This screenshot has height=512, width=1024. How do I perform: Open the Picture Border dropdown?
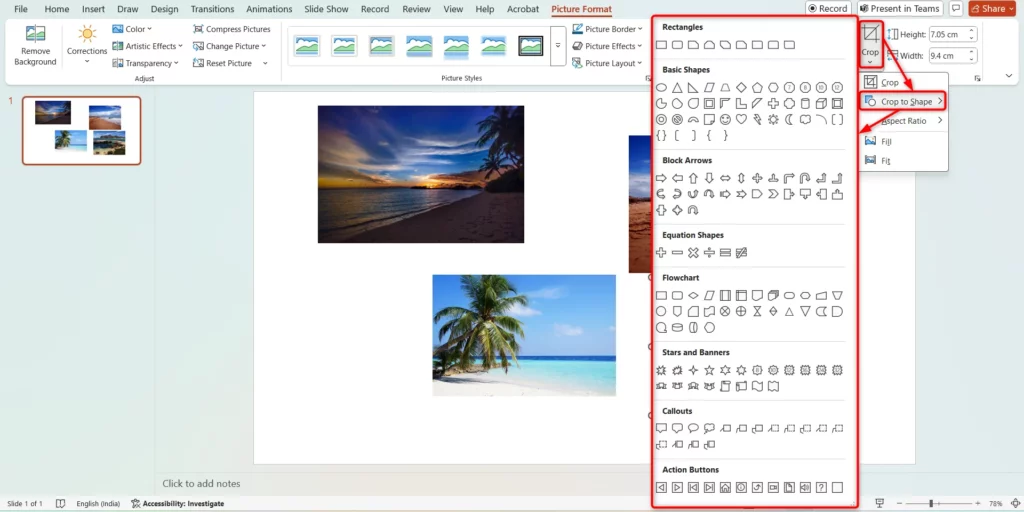point(610,29)
